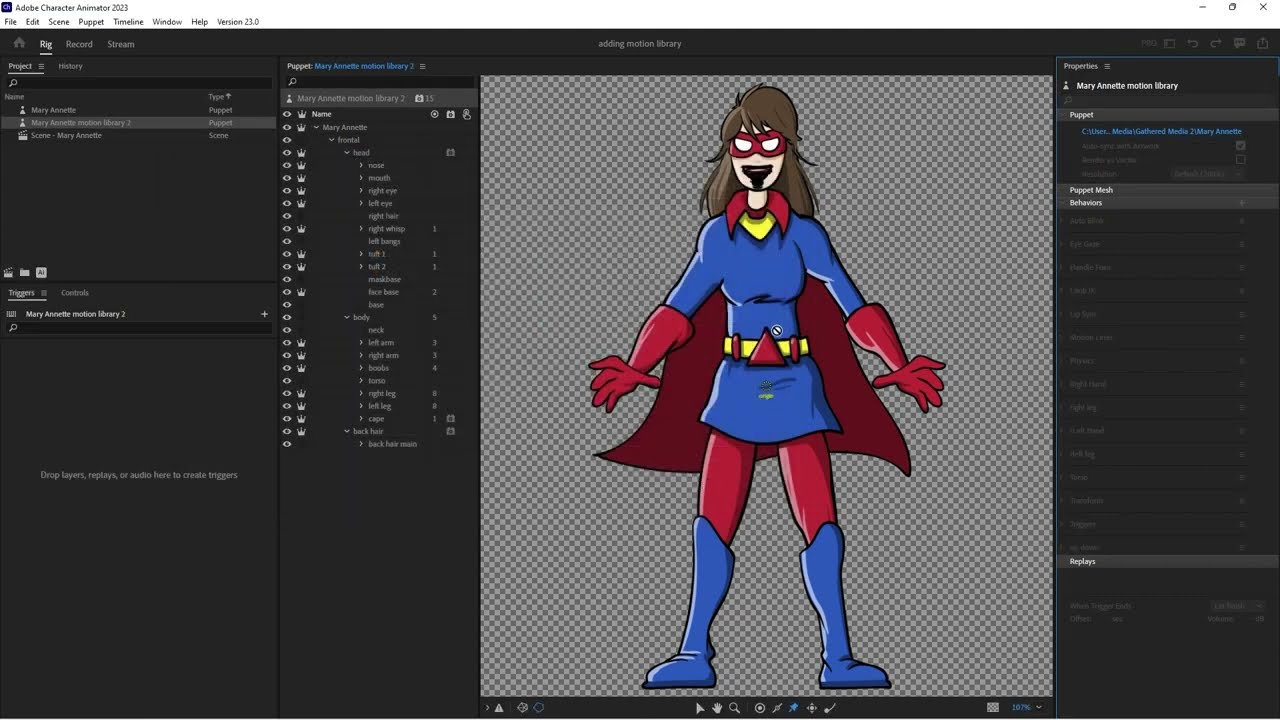Click the puppet layer search field
Viewport: 1280px width, 720px height.
379,82
